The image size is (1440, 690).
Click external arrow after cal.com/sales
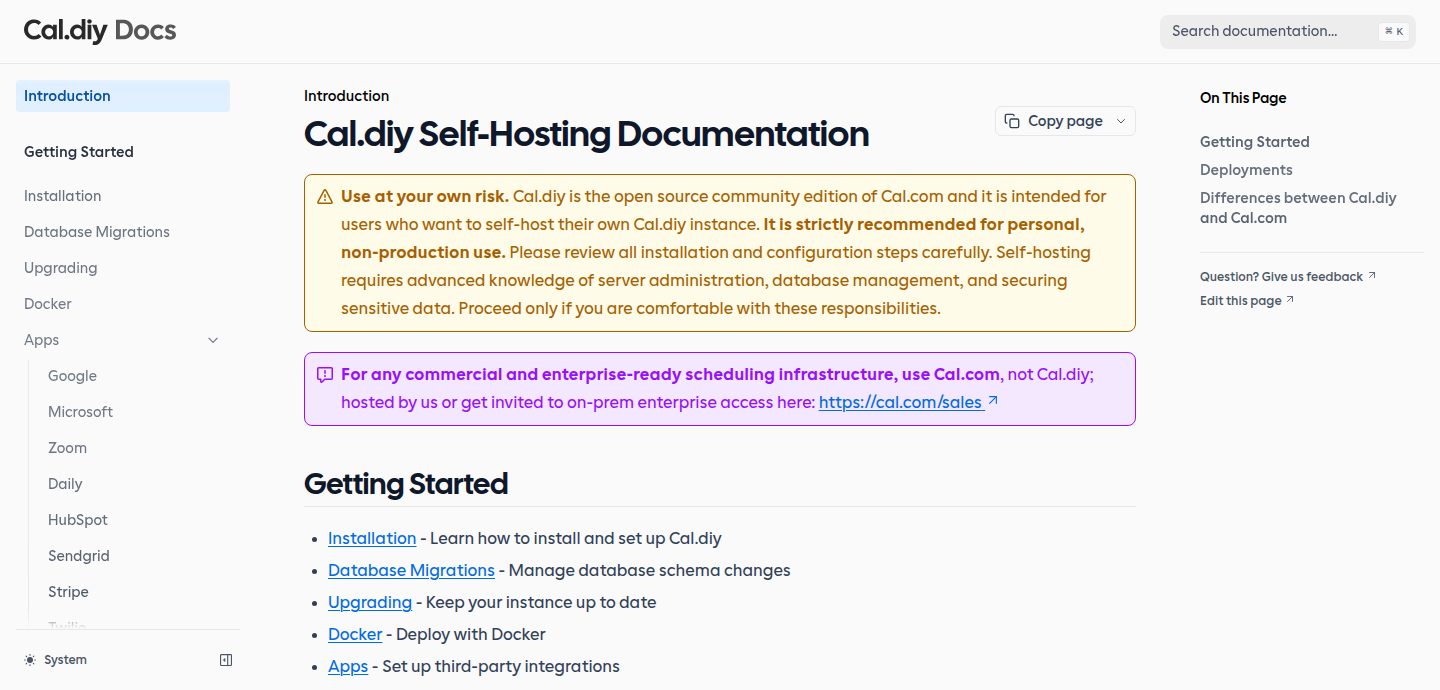(993, 402)
